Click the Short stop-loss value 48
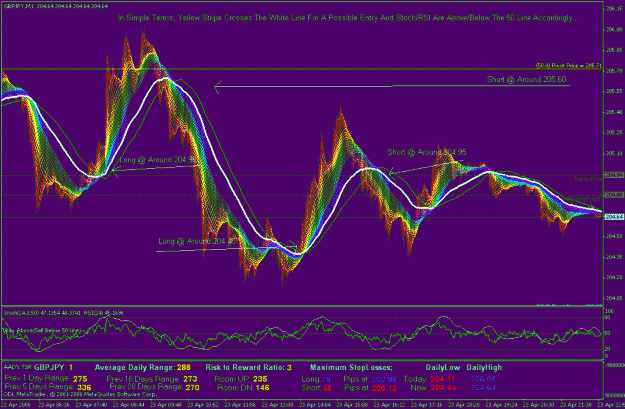Screen dimensions: 625x409 click(x=326, y=387)
